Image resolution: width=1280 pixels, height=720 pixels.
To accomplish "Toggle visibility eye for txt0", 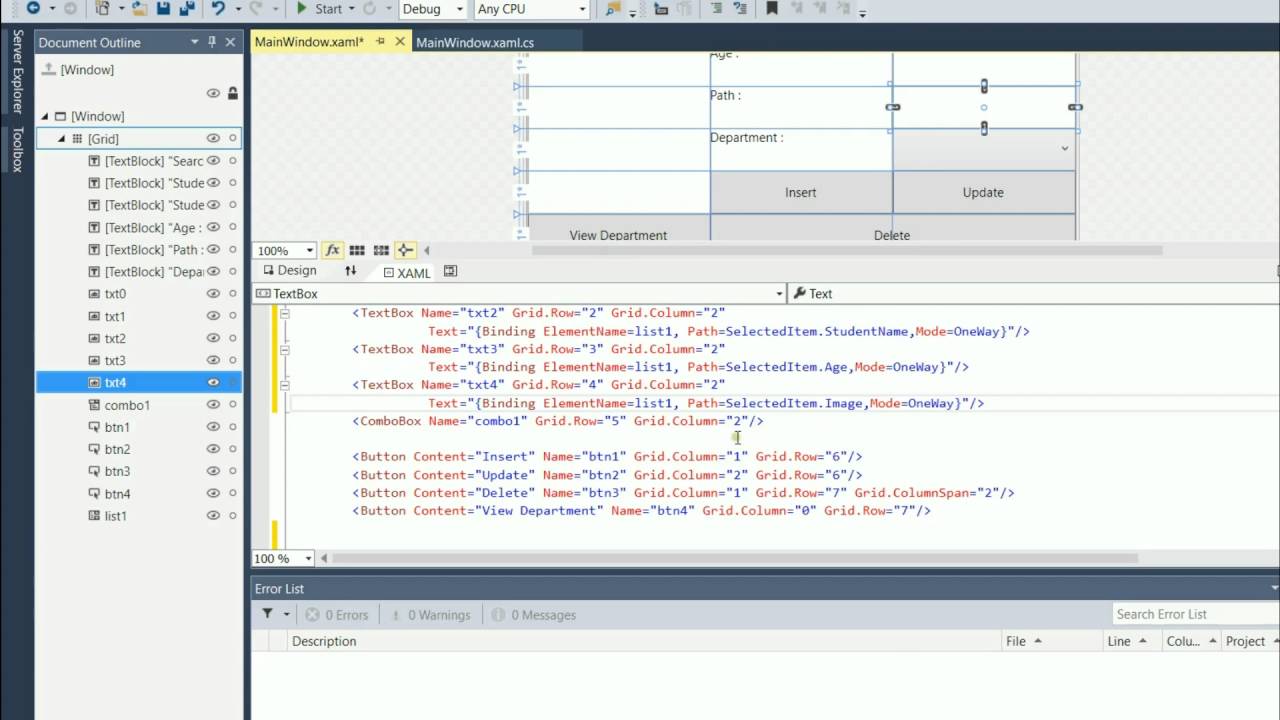I will (213, 294).
